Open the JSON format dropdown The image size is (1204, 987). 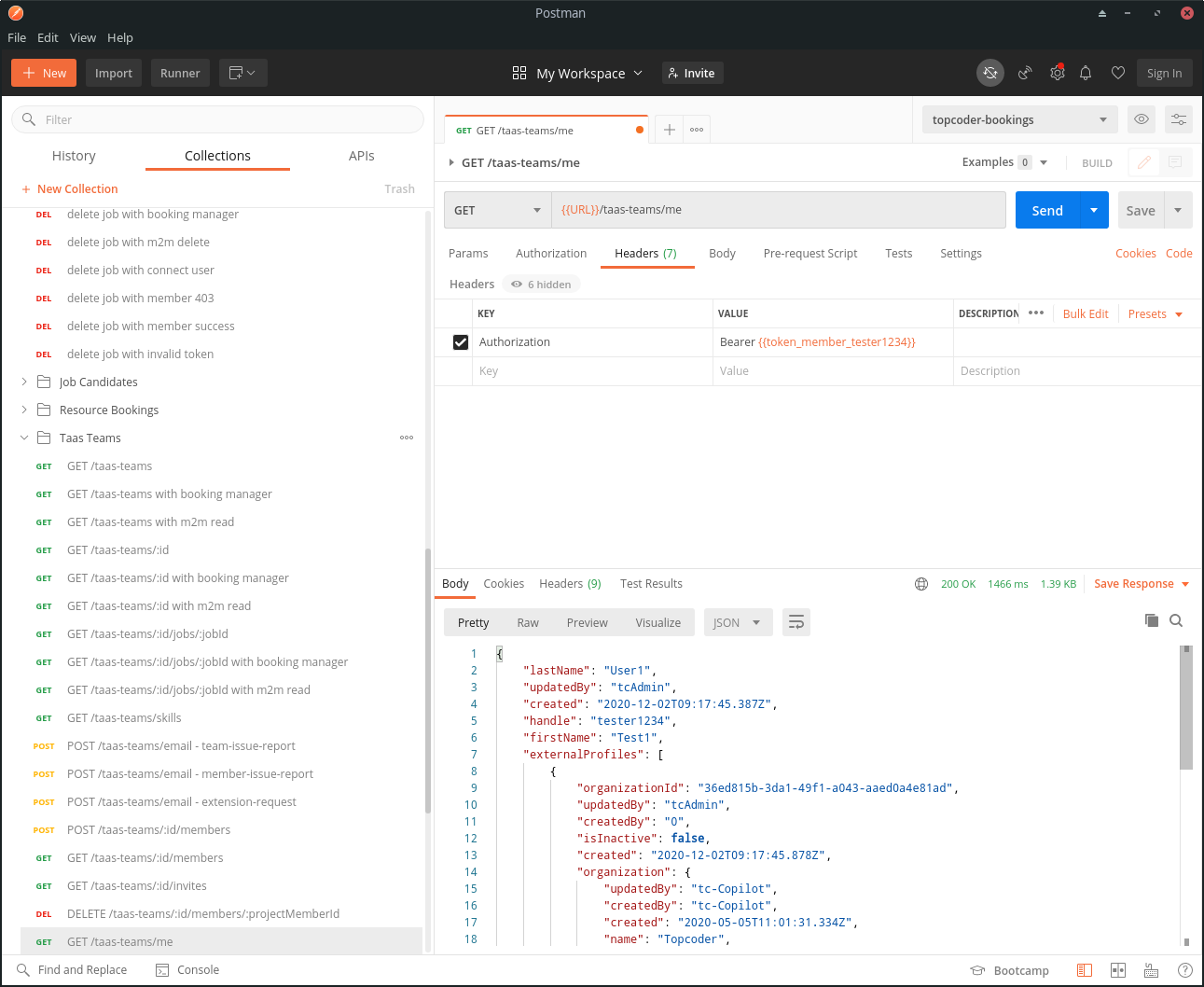click(738, 622)
